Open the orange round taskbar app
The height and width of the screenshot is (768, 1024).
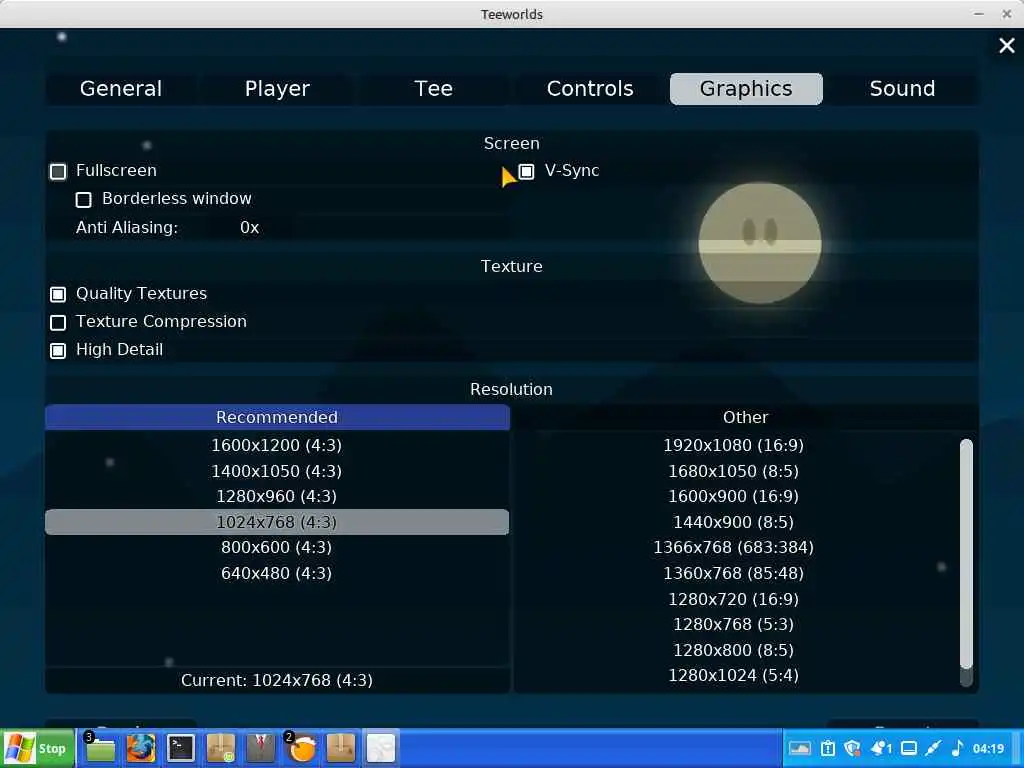click(x=301, y=748)
